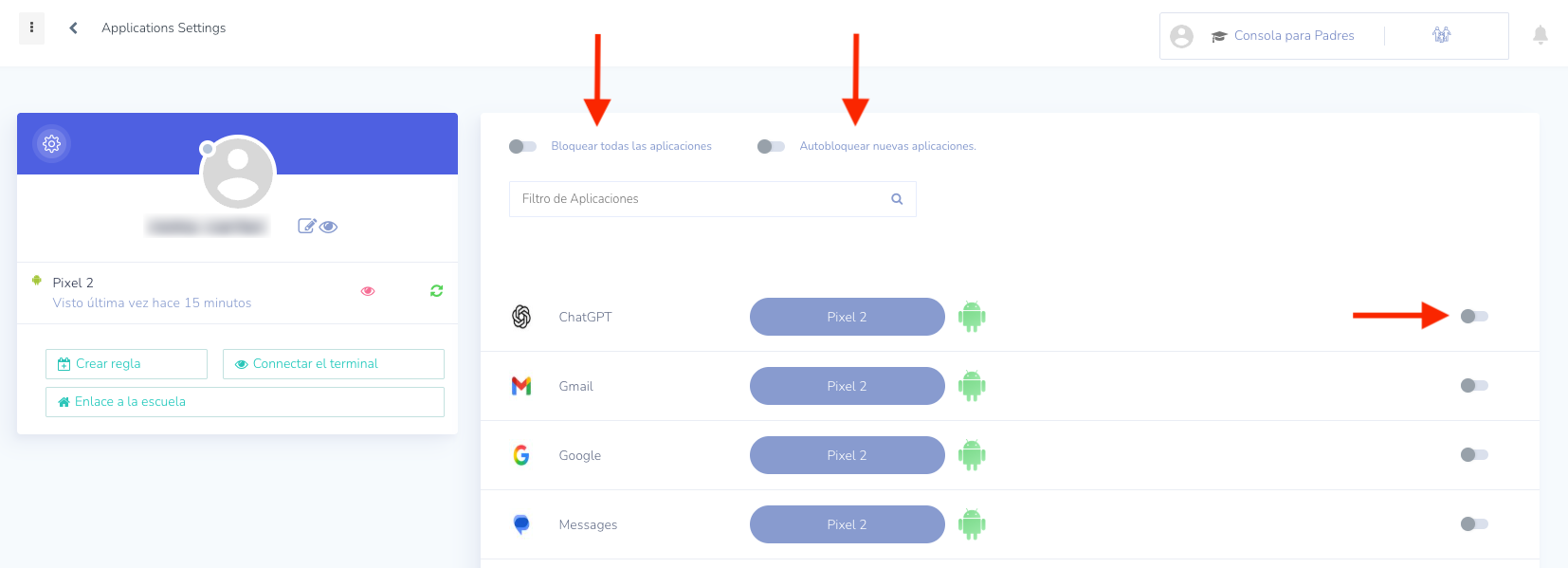Enable Autobloquear nuevas aplicaciones switch
The height and width of the screenshot is (568, 1568).
pos(771,146)
